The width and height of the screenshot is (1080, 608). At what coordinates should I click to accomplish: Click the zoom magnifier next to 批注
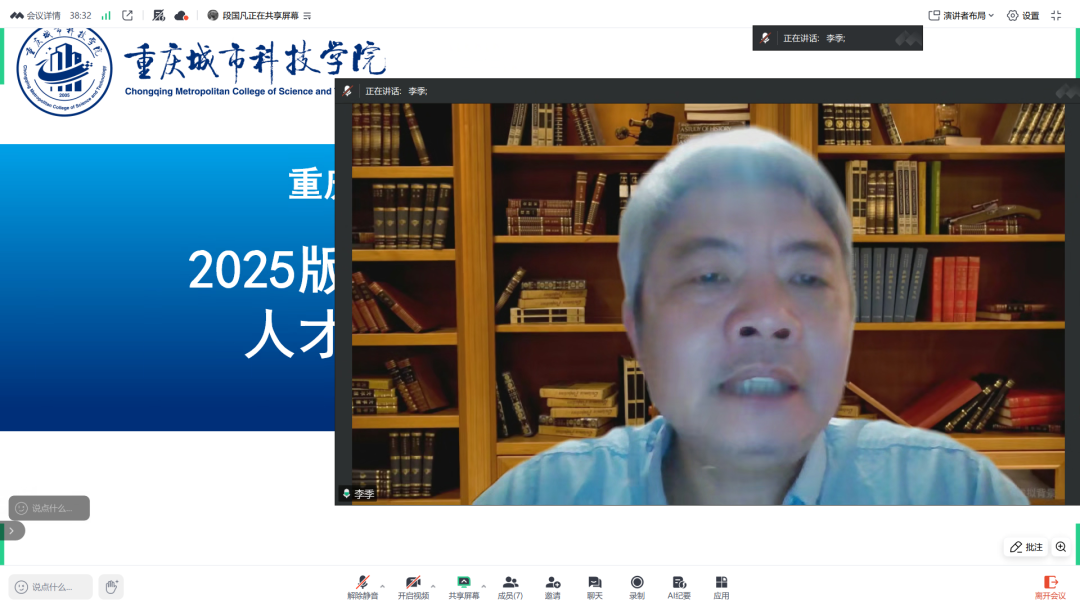1061,547
